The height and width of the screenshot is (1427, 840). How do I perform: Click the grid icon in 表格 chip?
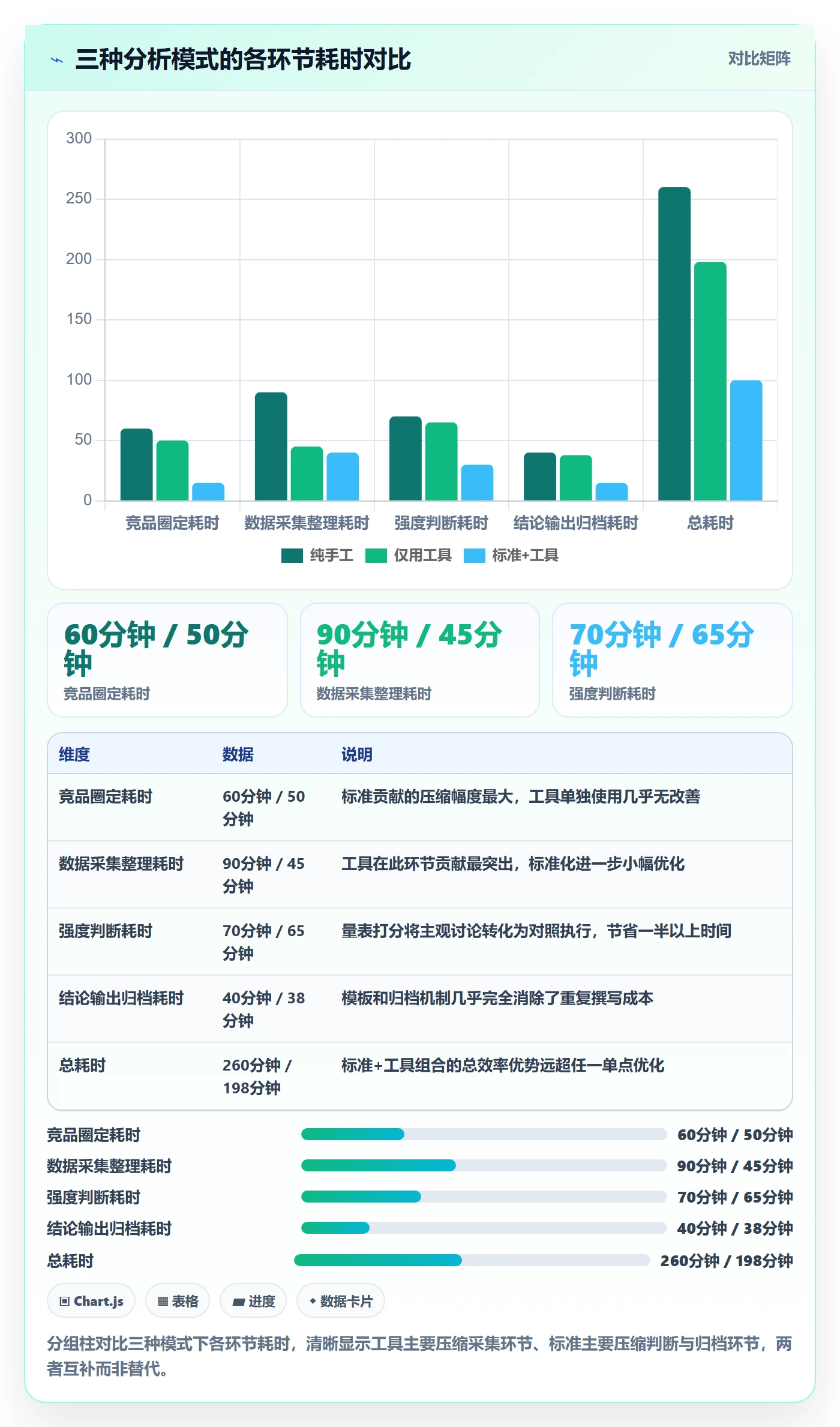(163, 1302)
